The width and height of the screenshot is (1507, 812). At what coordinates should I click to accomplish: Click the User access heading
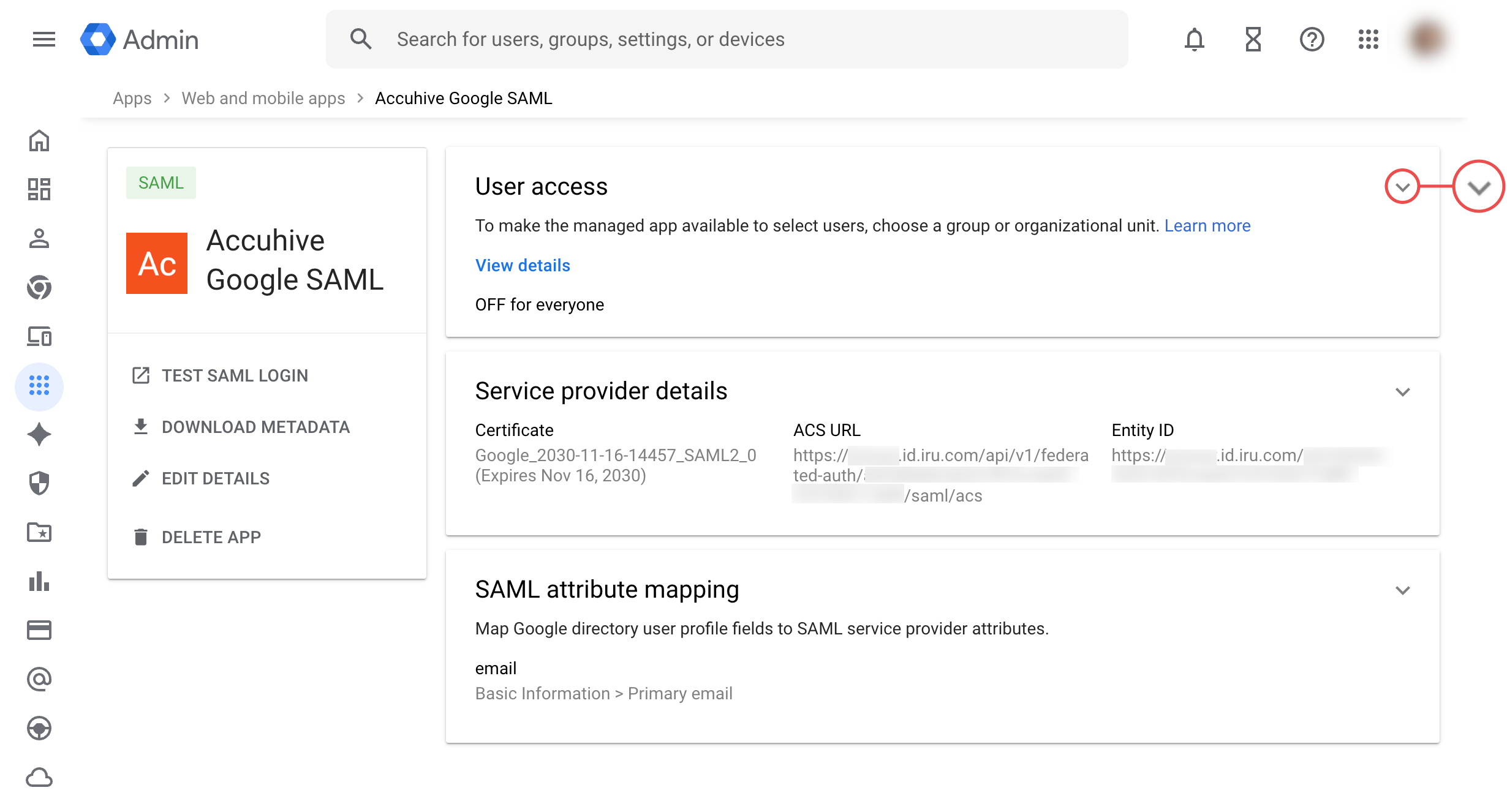[x=542, y=186]
